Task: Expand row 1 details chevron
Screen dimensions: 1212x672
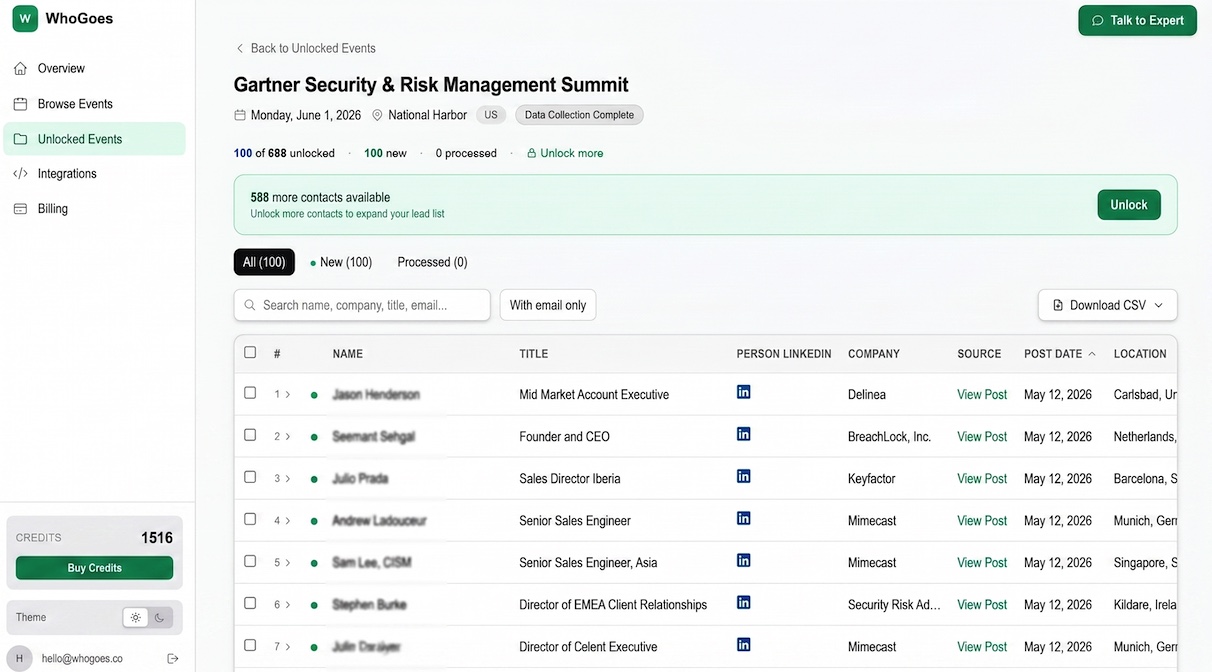Action: click(288, 395)
